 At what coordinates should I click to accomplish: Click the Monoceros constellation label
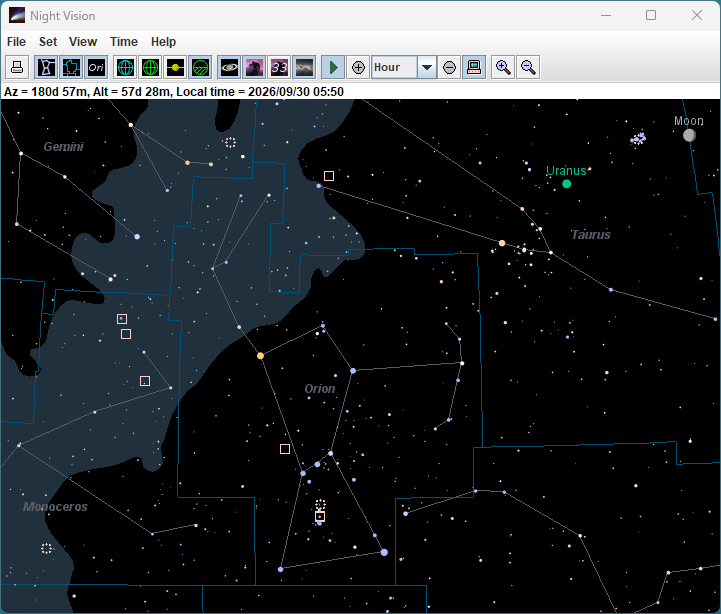[55, 507]
